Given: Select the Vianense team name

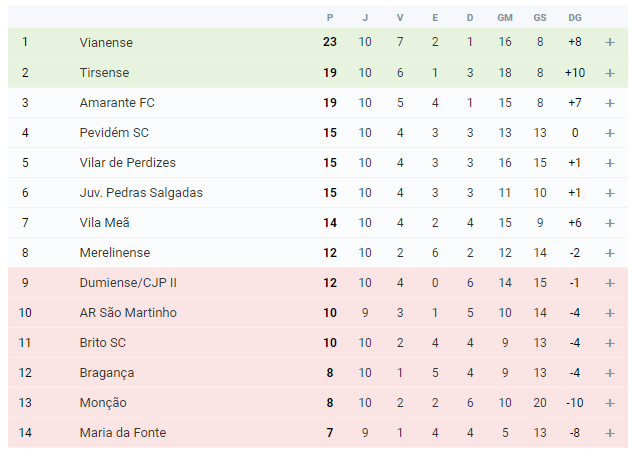Looking at the screenshot, I should [x=106, y=42].
